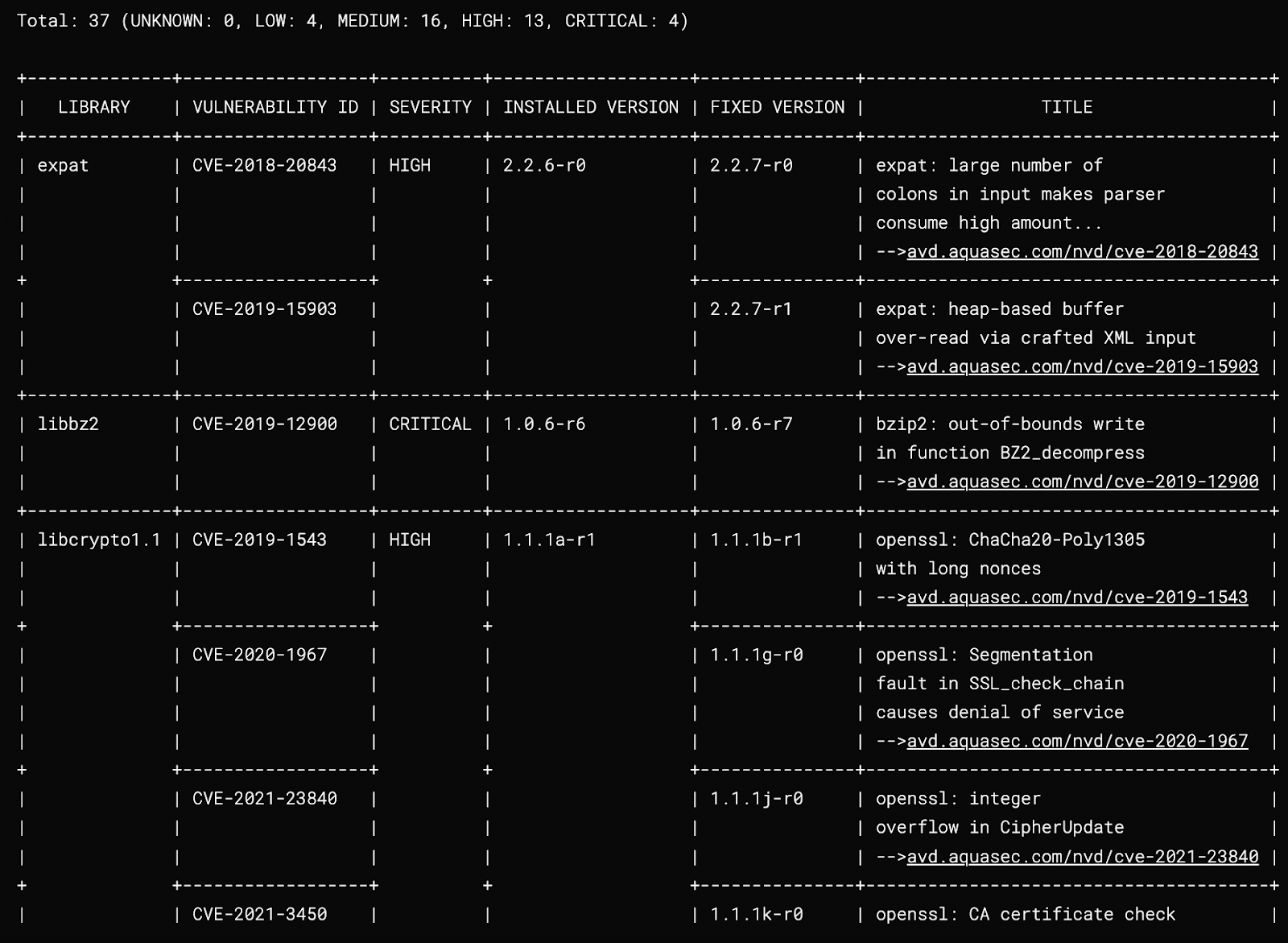Image resolution: width=1288 pixels, height=943 pixels.
Task: Select the expat library name
Action: (63, 166)
